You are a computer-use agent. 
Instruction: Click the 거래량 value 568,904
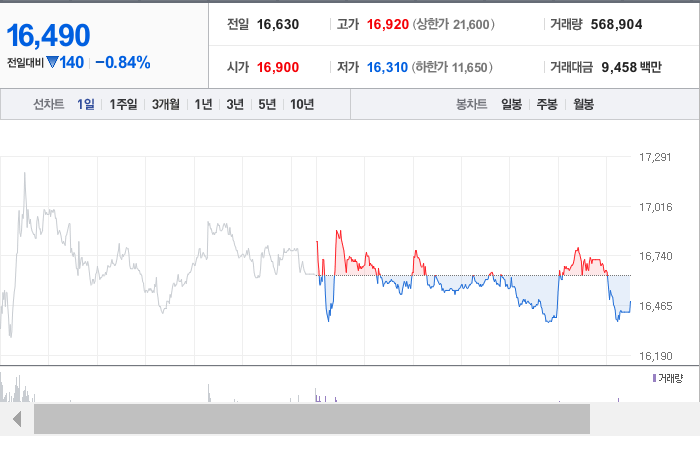pos(617,24)
